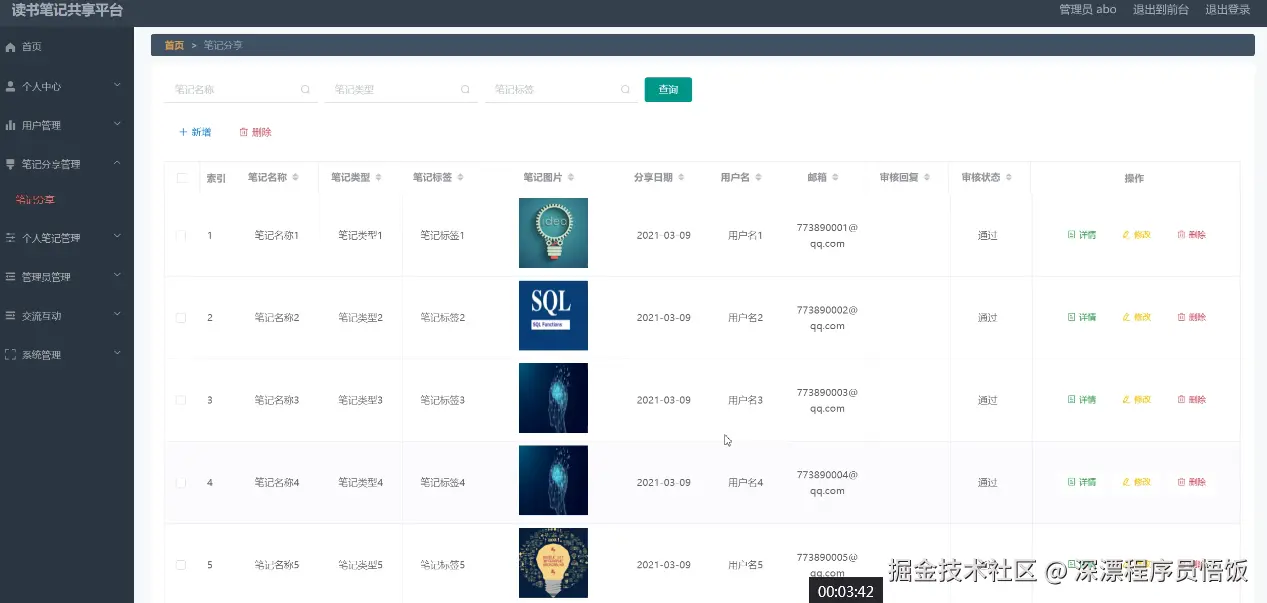Click 修改 for 笔记名称1 row
1267x603 pixels.
point(1137,235)
